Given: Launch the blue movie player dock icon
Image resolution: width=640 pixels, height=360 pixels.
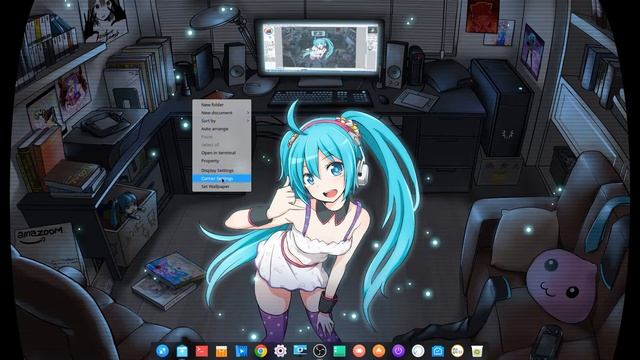Looking at the screenshot, I should (241, 351).
